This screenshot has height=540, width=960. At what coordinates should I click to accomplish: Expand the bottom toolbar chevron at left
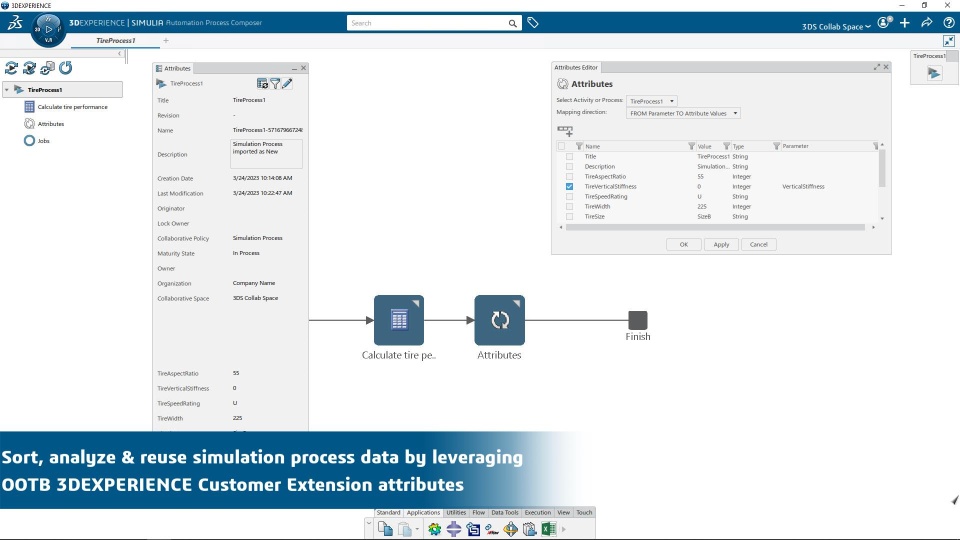tap(369, 524)
